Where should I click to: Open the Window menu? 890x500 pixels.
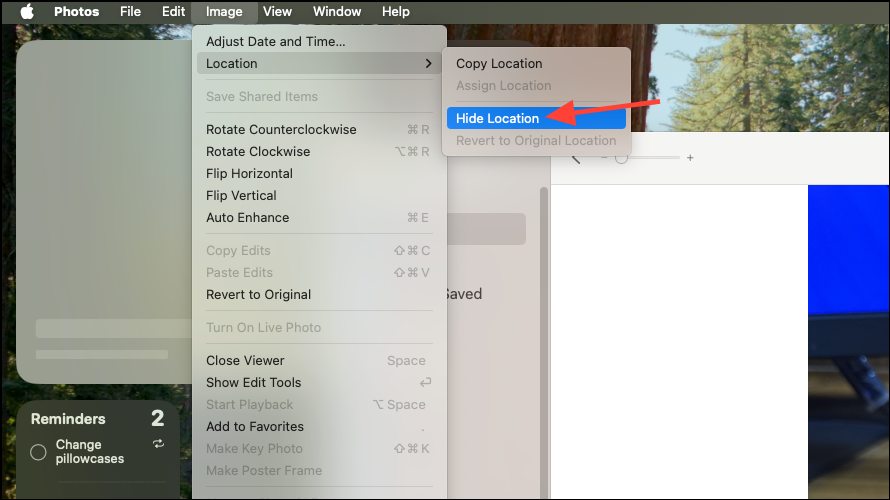click(337, 12)
